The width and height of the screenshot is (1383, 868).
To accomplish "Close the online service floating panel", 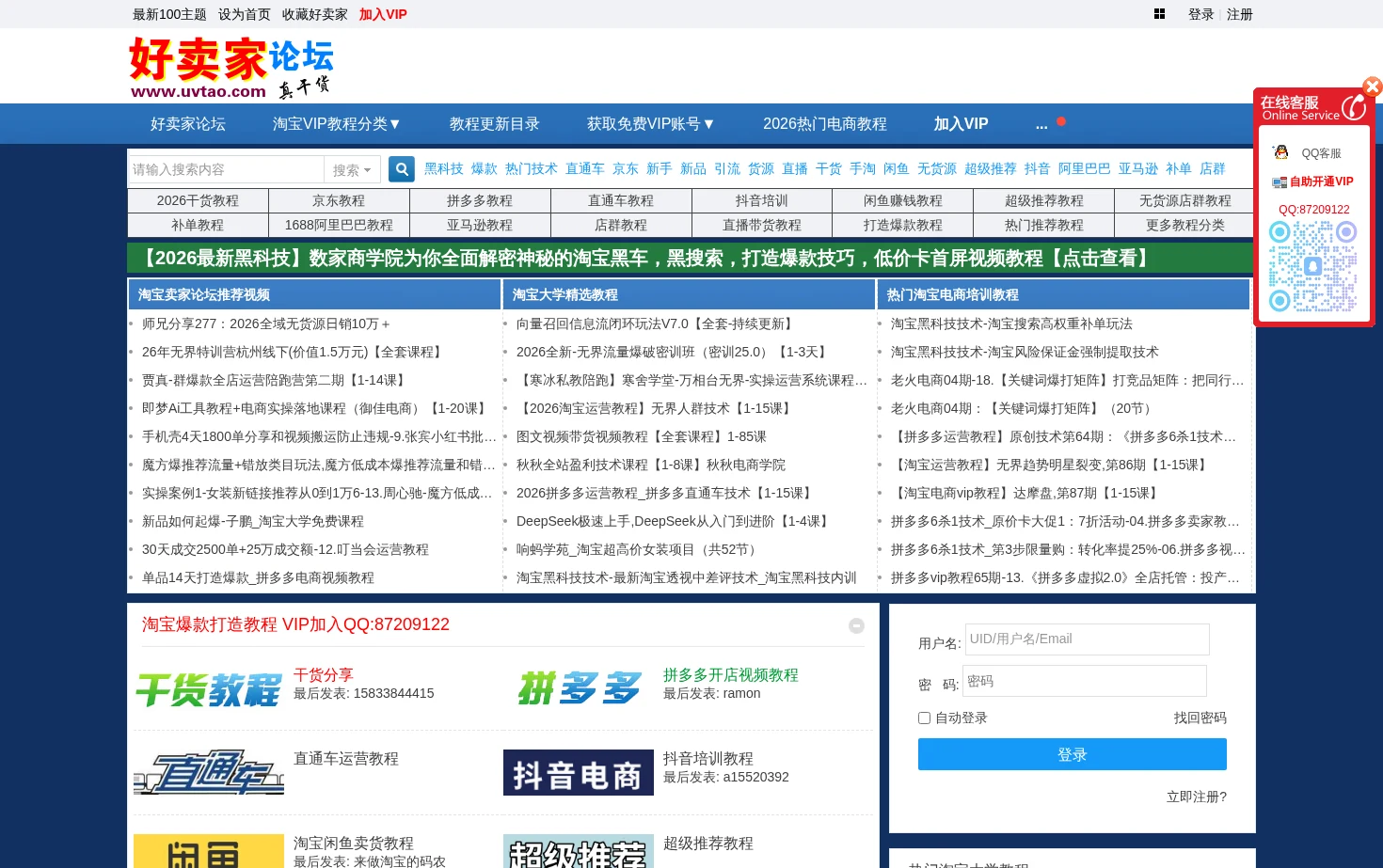I will pyautogui.click(x=1373, y=87).
